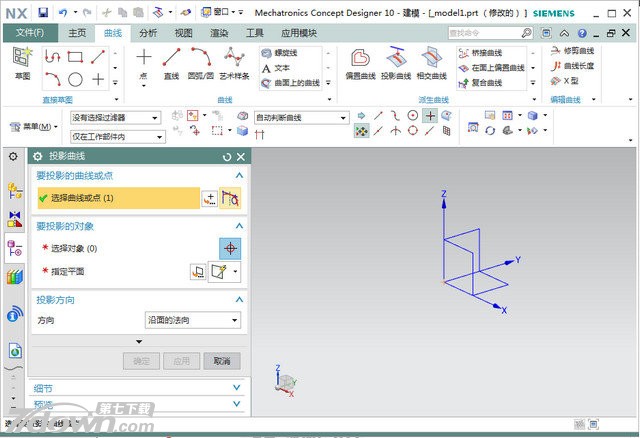Image resolution: width=640 pixels, height=438 pixels.
Task: Toggle the intersection snap point option
Action: [x=396, y=131]
